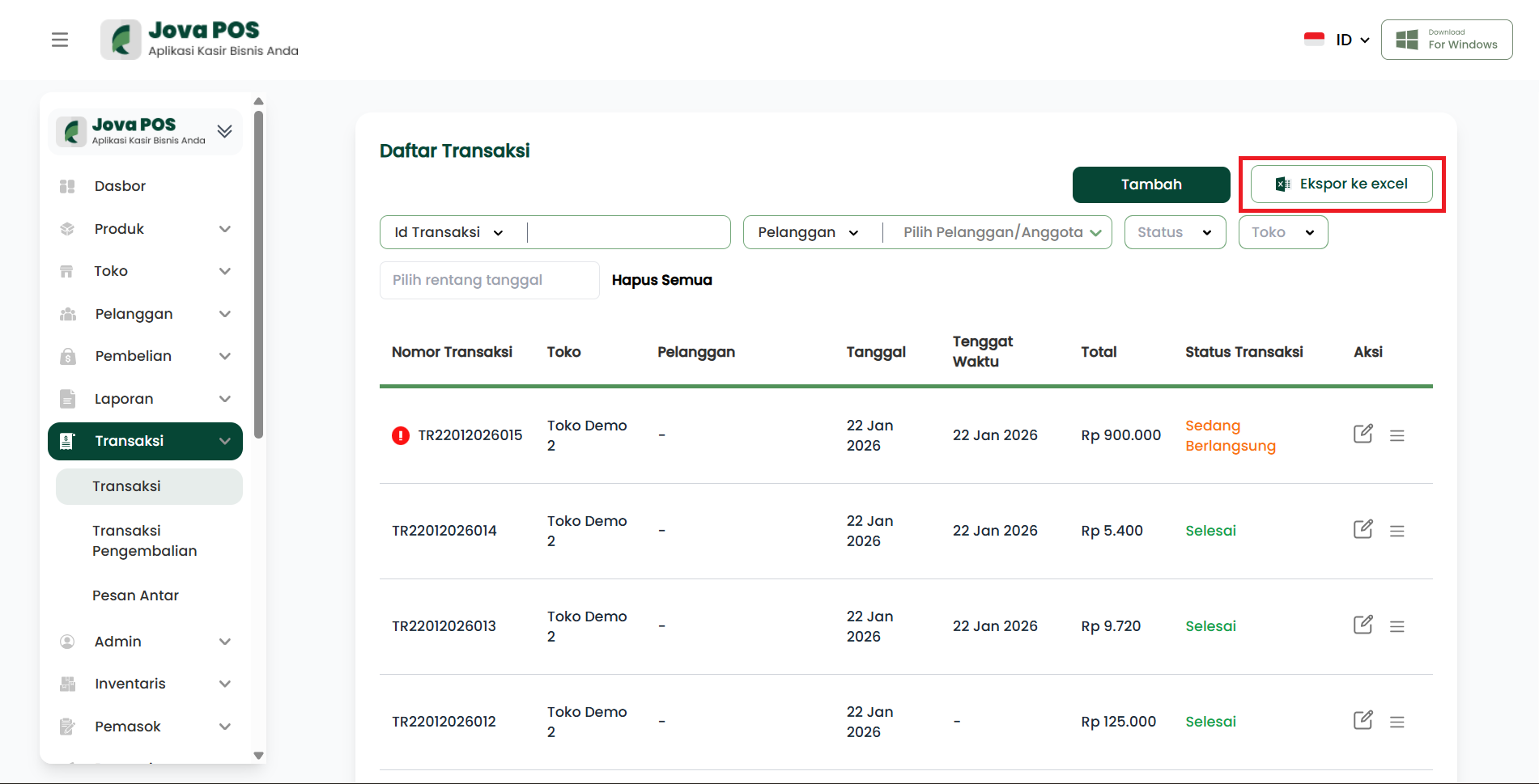
Task: Open the Dasbor page
Action: [x=120, y=186]
